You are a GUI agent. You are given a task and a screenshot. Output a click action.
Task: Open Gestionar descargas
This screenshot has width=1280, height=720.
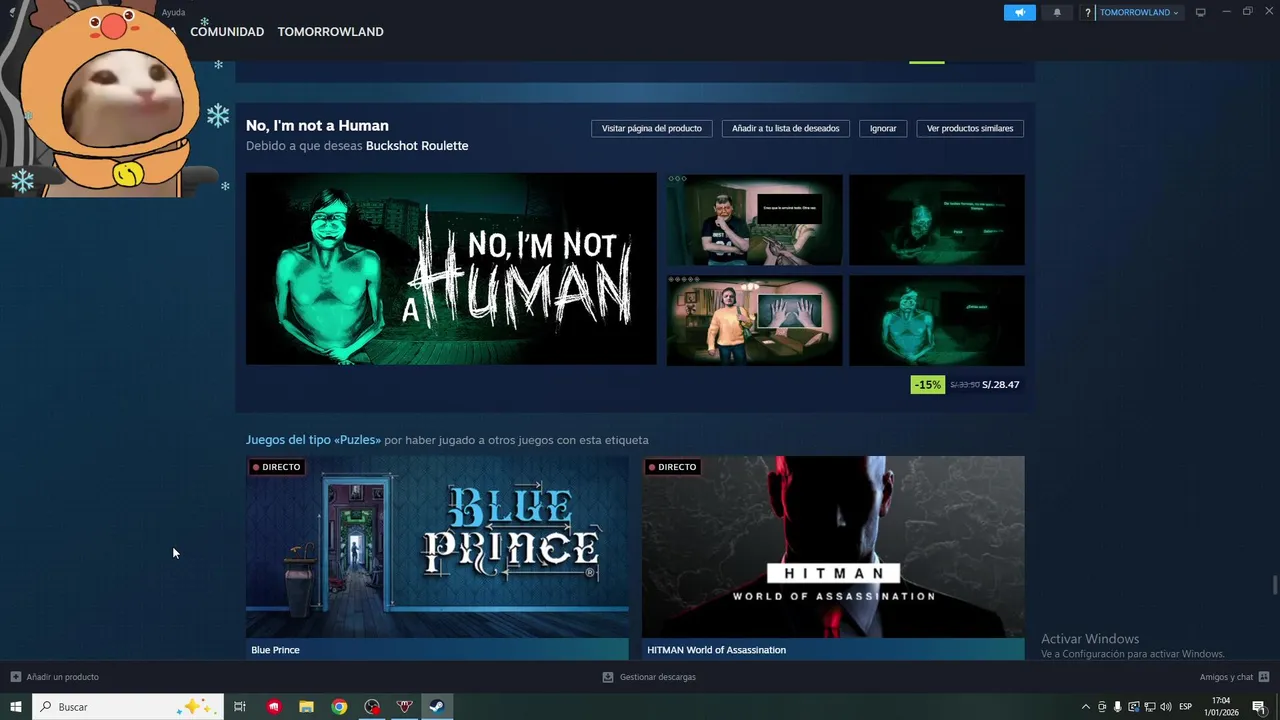649,677
